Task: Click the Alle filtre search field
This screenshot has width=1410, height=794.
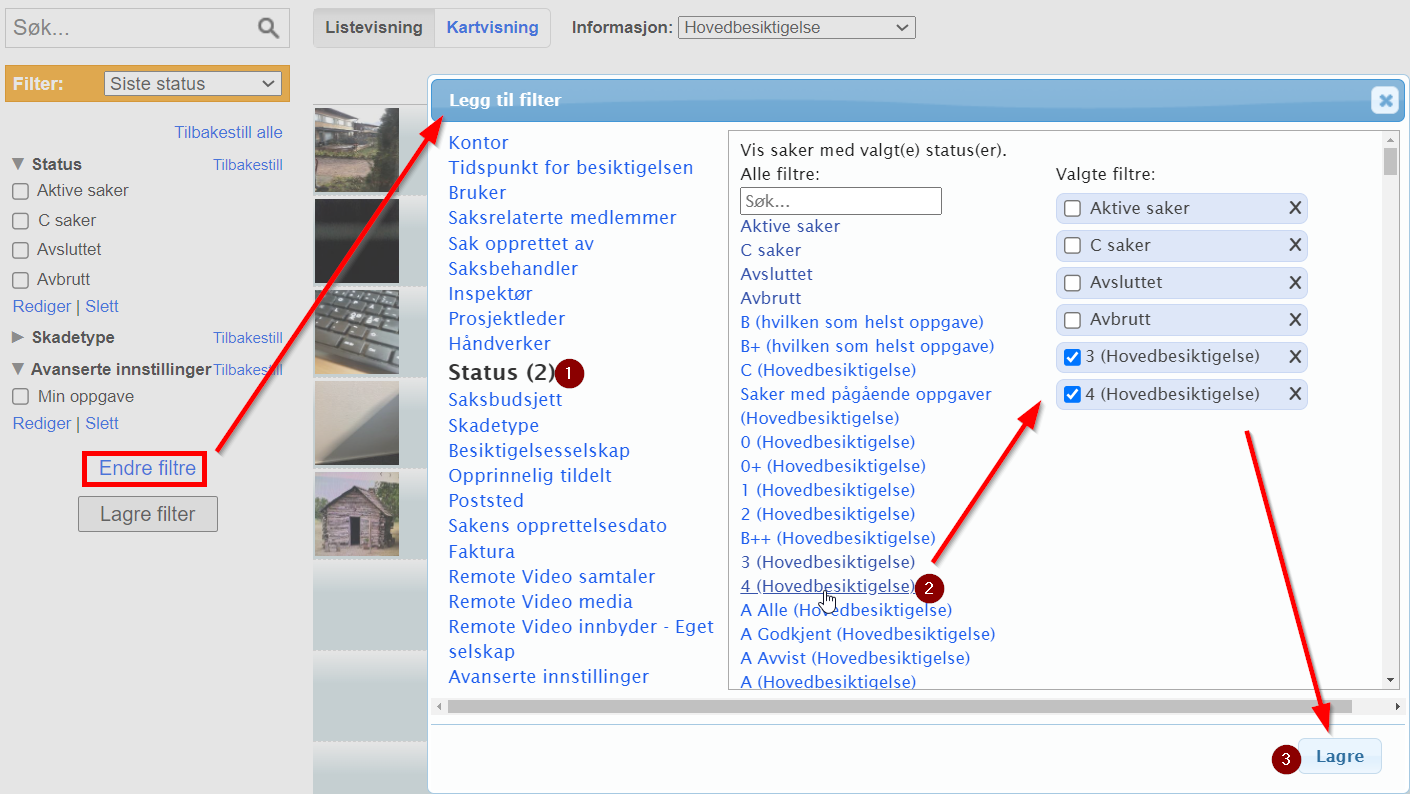Action: click(840, 201)
